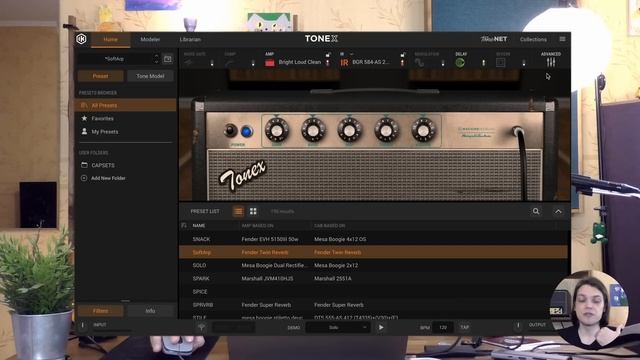Select the SOLO preset row
Screen dimensions: 640x360
click(x=373, y=265)
